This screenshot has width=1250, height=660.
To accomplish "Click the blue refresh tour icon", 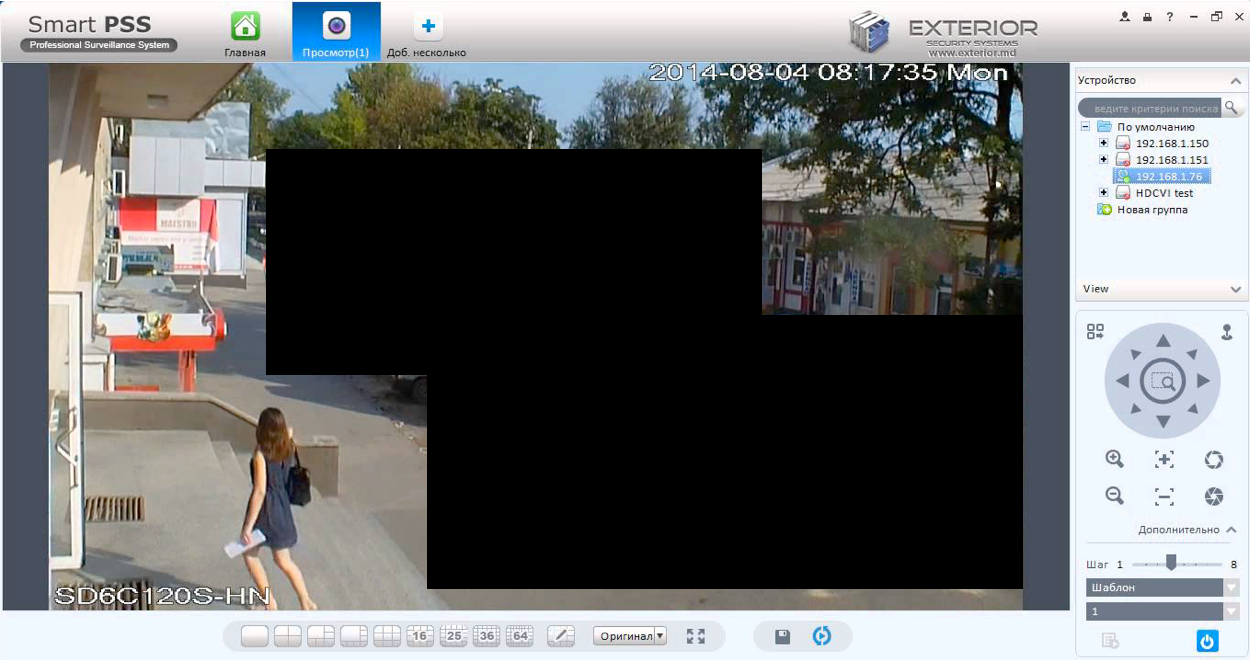I will [x=822, y=636].
